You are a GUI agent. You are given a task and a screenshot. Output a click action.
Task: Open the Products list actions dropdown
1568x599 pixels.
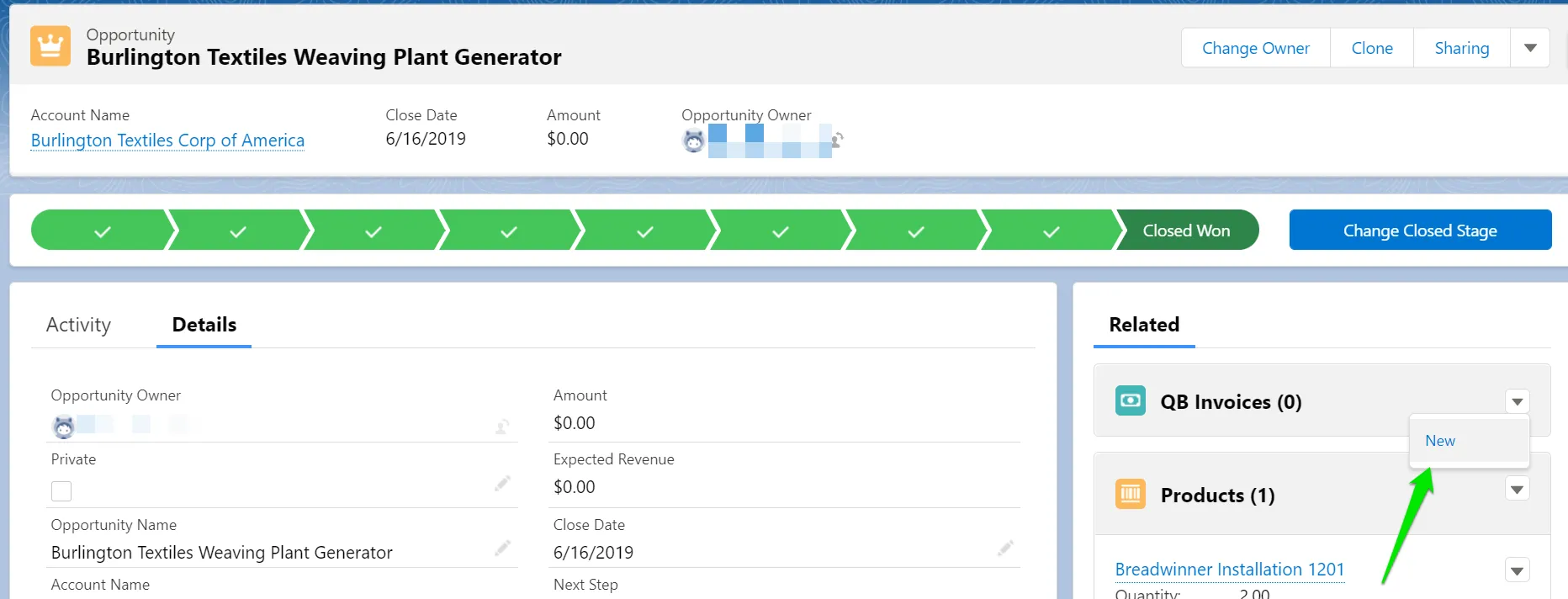[x=1517, y=489]
